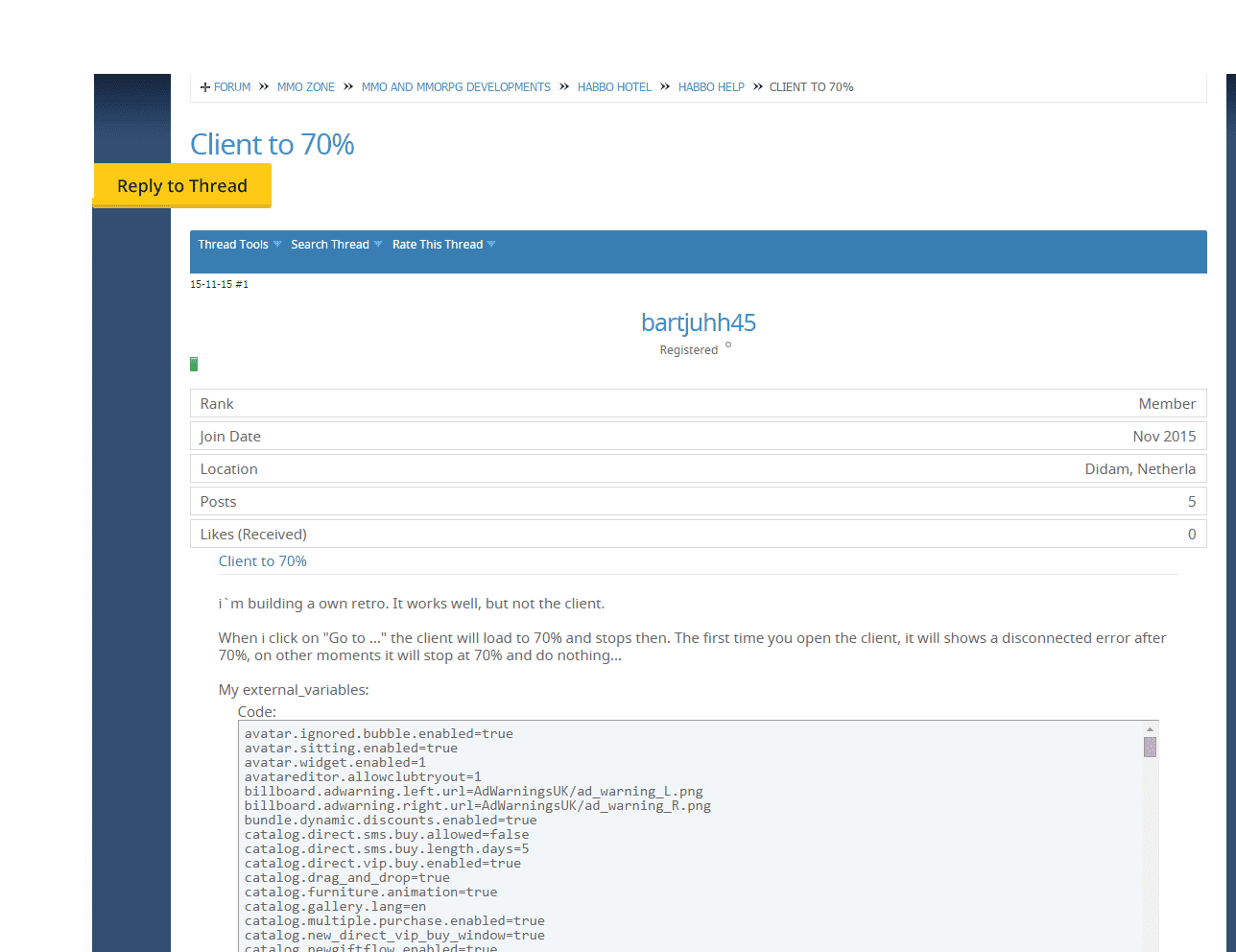Go to MMO ZONE breadcrumb
1236x952 pixels.
306,87
